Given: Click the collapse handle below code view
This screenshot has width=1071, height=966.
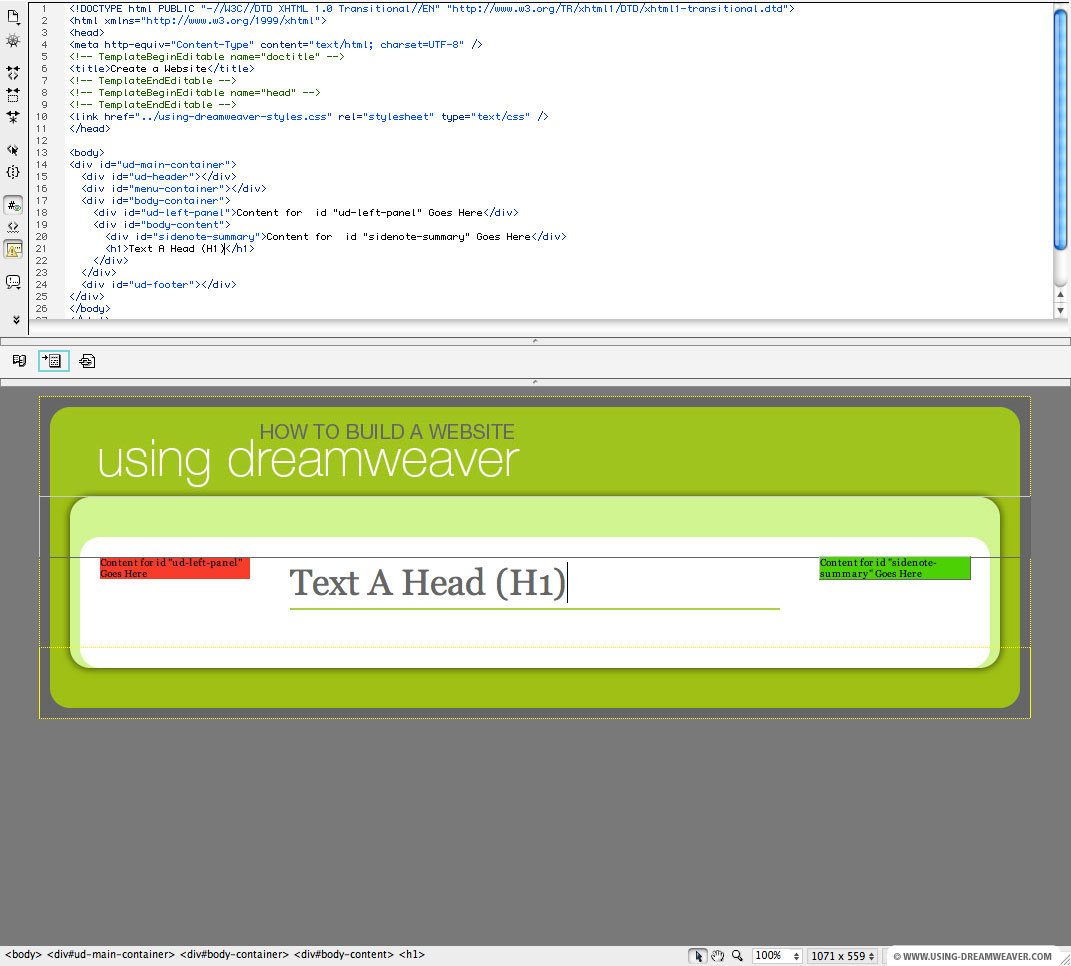Looking at the screenshot, I should click(x=535, y=340).
